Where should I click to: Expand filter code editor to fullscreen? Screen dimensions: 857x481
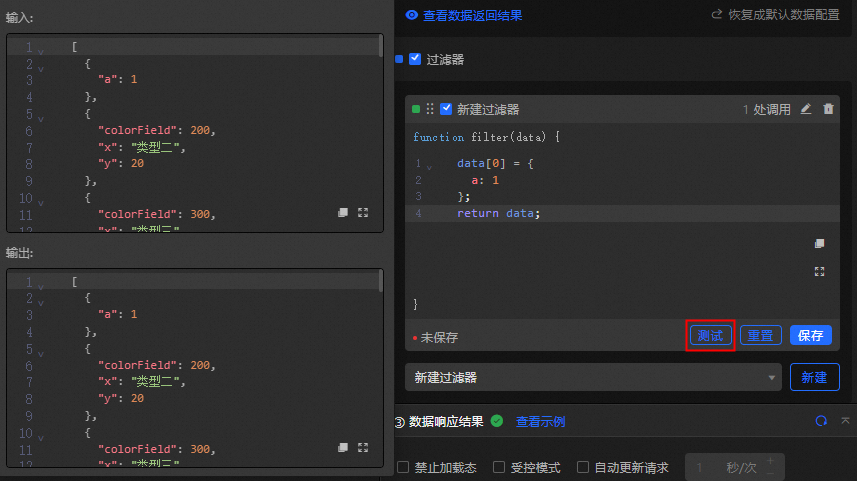click(x=819, y=272)
